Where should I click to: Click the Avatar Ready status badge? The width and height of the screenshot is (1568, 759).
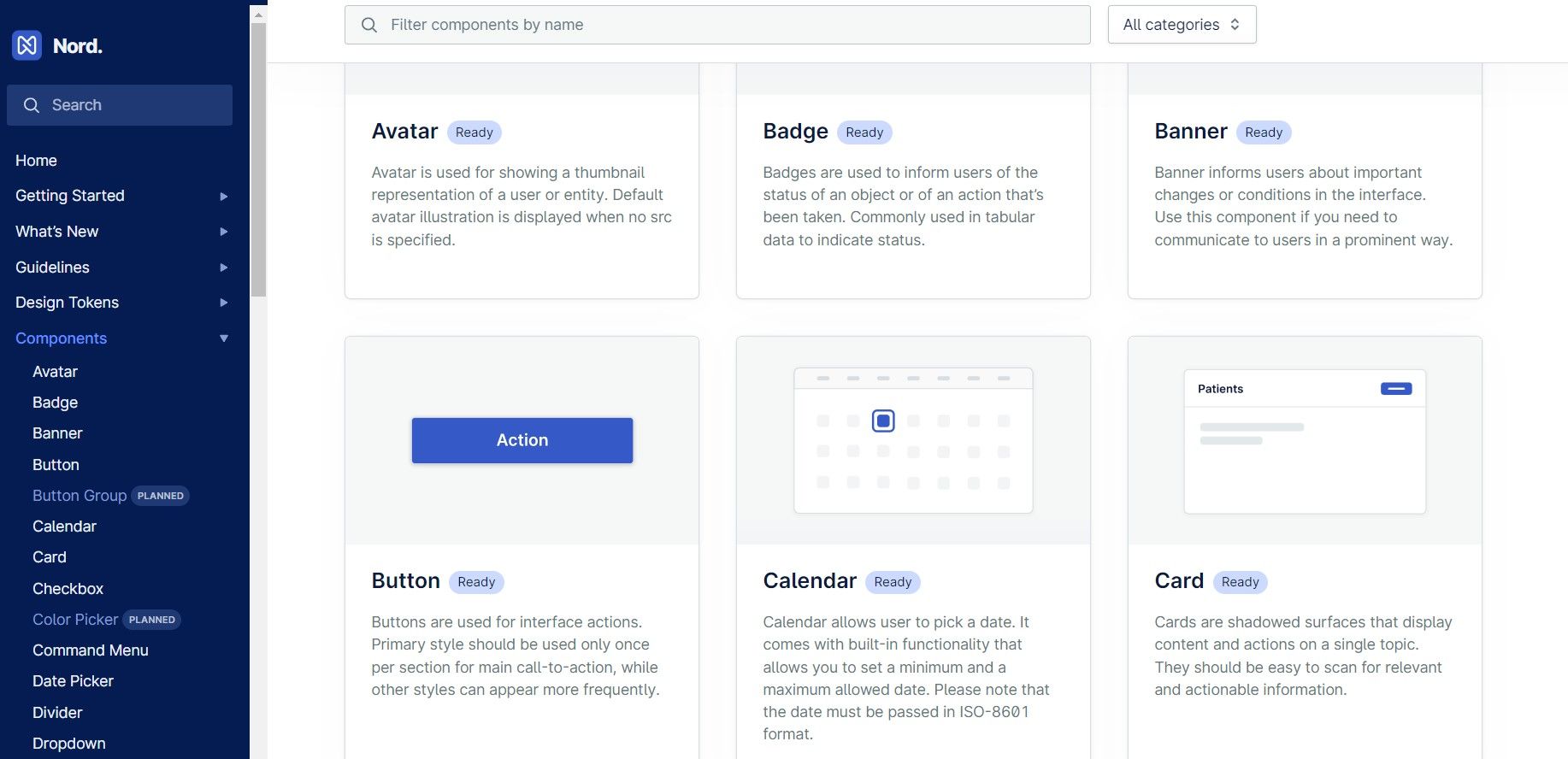pyautogui.click(x=475, y=132)
